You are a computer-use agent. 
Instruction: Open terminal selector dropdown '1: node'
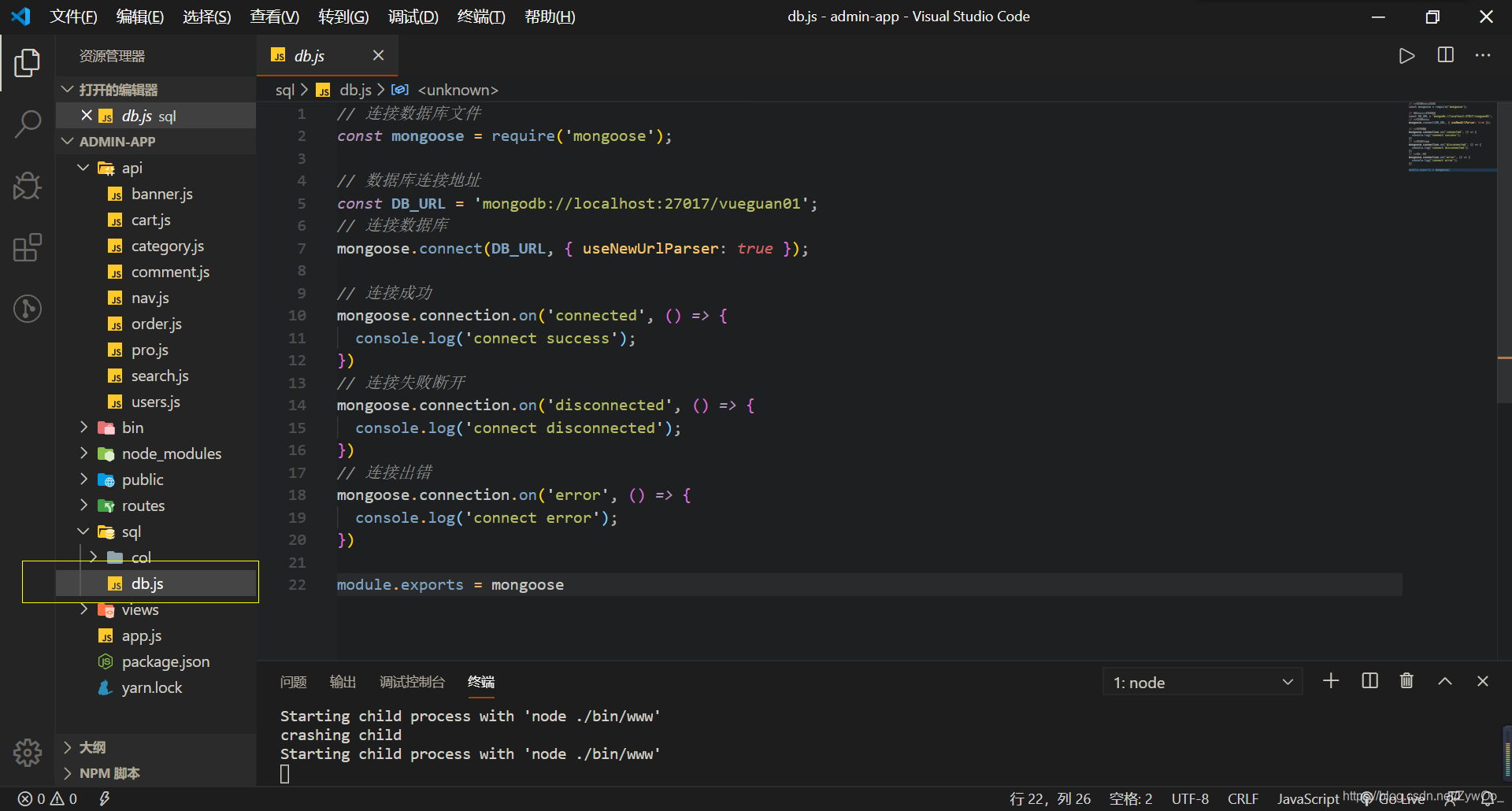(x=1203, y=682)
